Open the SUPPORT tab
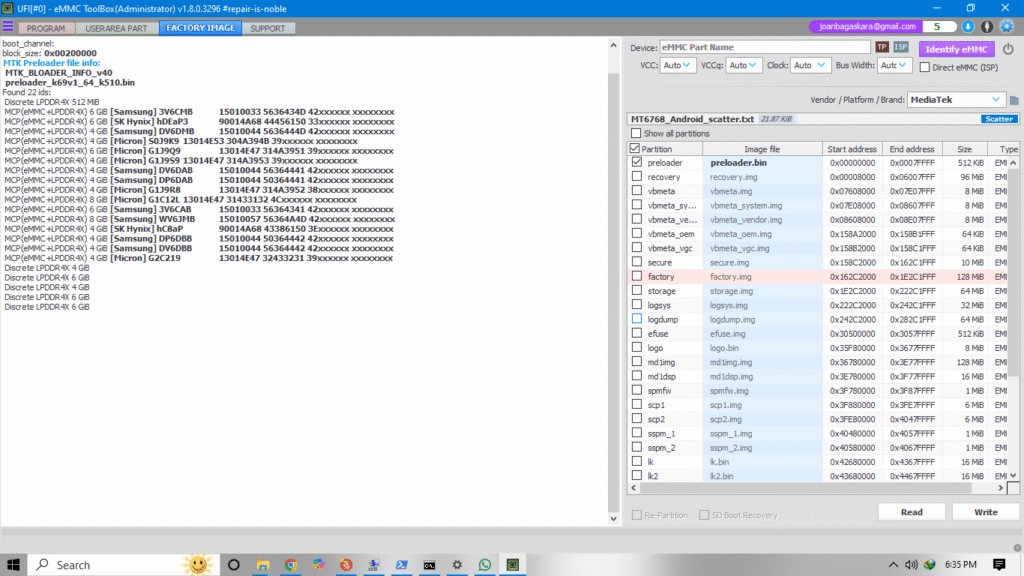The image size is (1024, 576). click(x=267, y=28)
